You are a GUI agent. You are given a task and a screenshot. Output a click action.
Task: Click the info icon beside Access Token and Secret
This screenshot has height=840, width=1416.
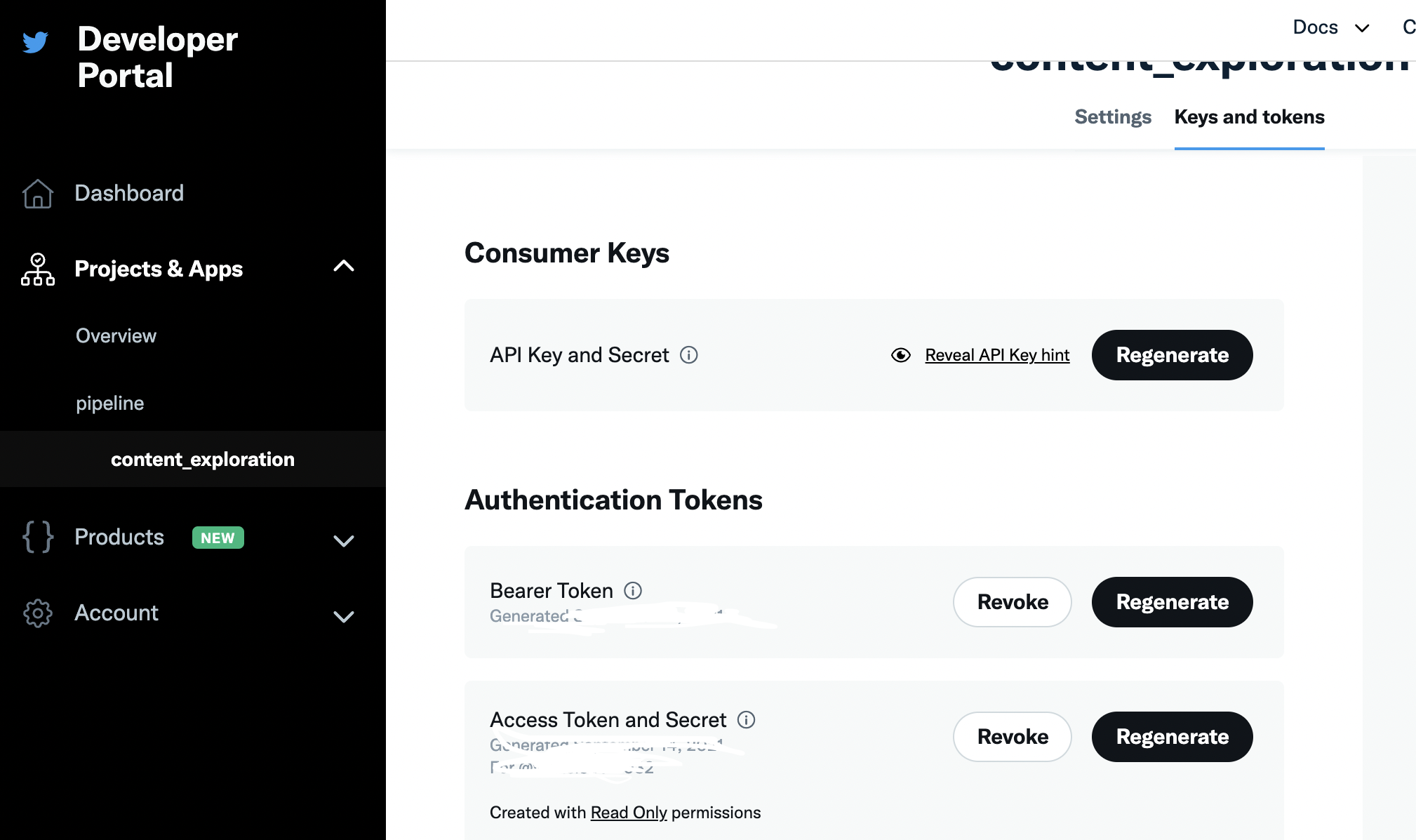(747, 719)
